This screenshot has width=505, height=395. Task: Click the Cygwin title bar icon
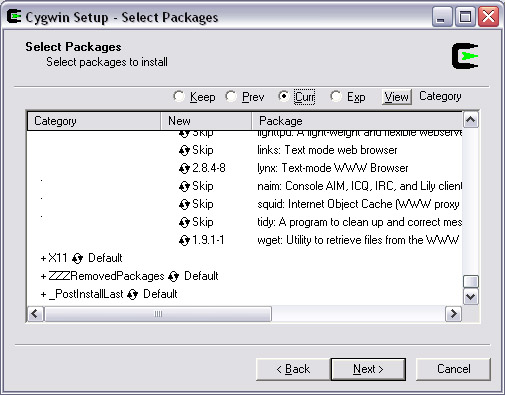pos(14,17)
